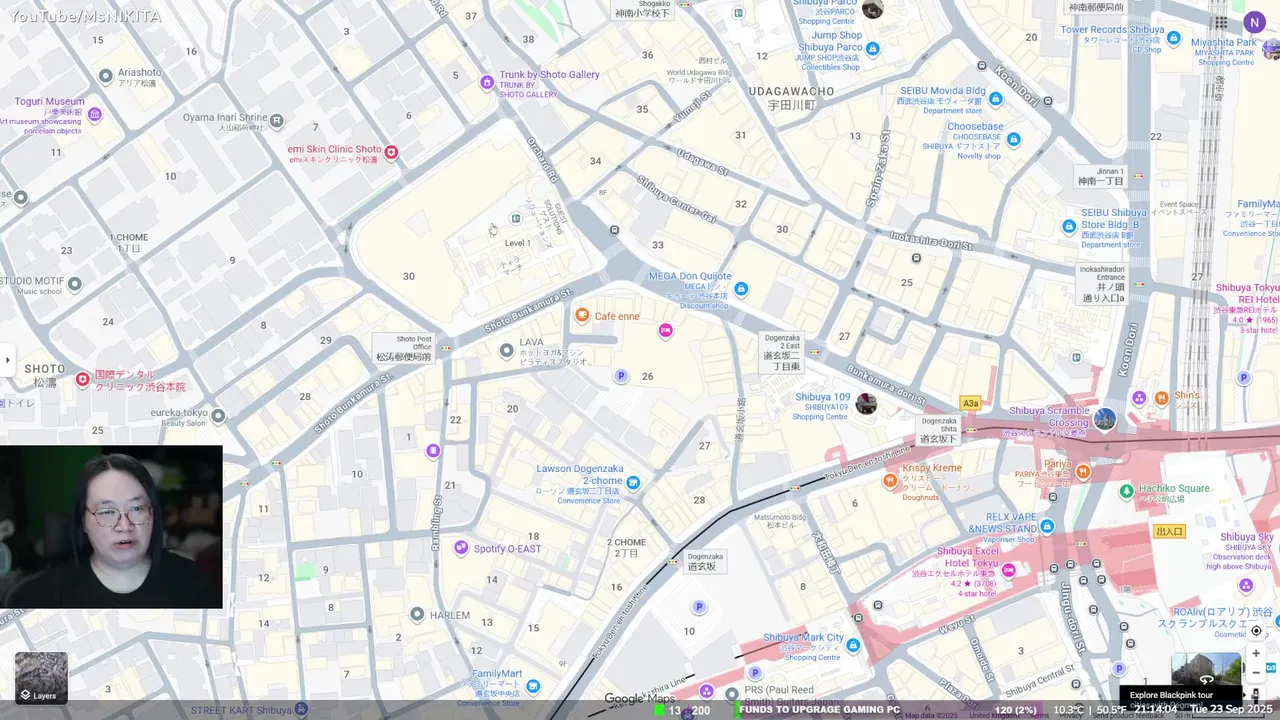The width and height of the screenshot is (1280, 720).
Task: Click the Dogenzaka 2 East intersection label
Action: 782,352
